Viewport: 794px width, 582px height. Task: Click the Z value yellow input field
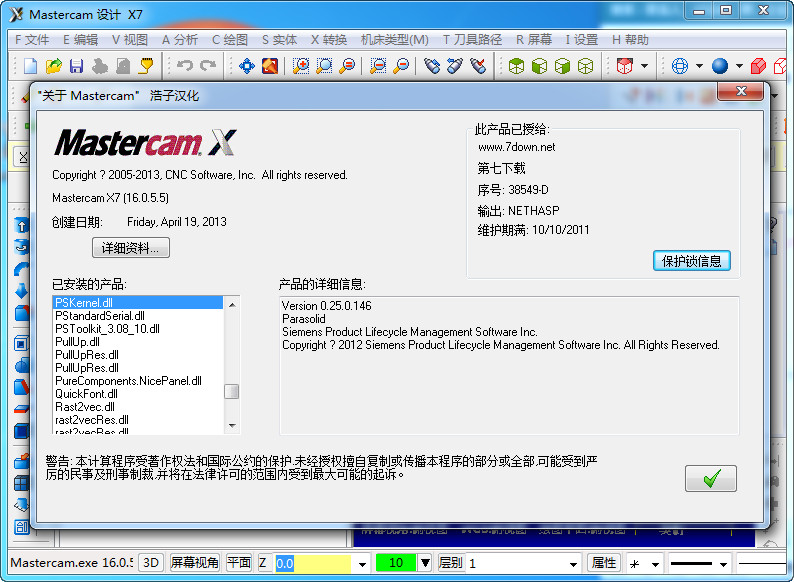coord(313,564)
